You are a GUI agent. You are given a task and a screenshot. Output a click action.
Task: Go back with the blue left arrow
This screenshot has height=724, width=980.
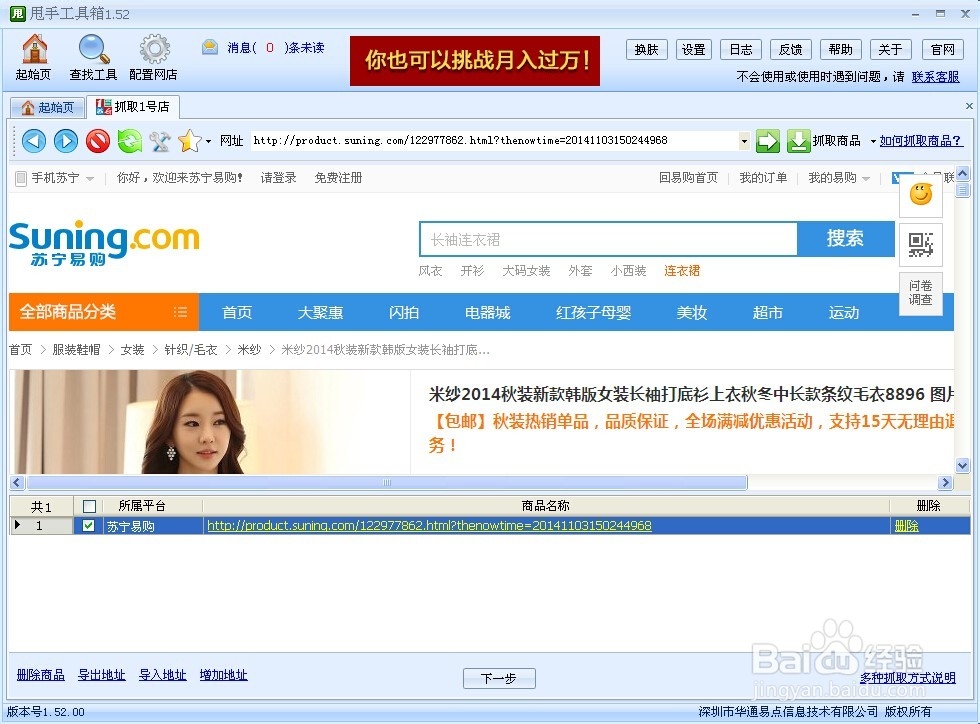tap(34, 141)
